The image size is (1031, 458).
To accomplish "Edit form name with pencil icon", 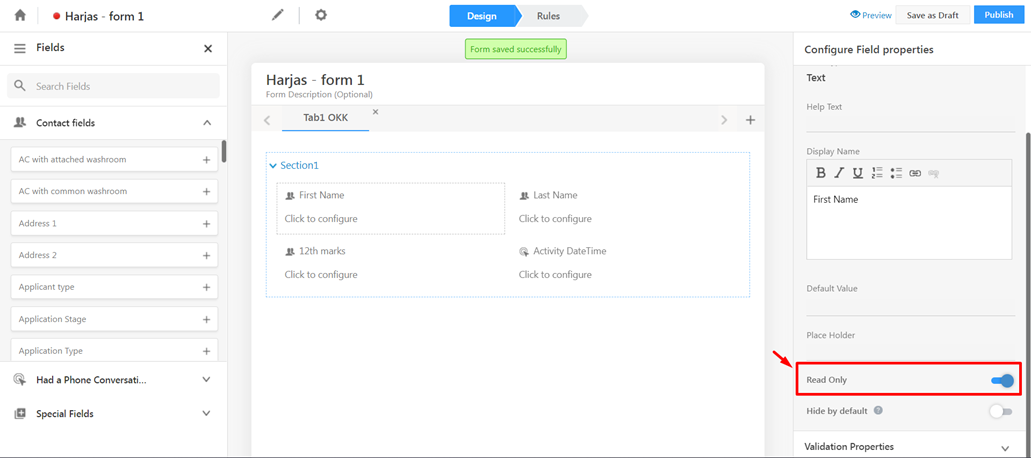I will pyautogui.click(x=278, y=15).
